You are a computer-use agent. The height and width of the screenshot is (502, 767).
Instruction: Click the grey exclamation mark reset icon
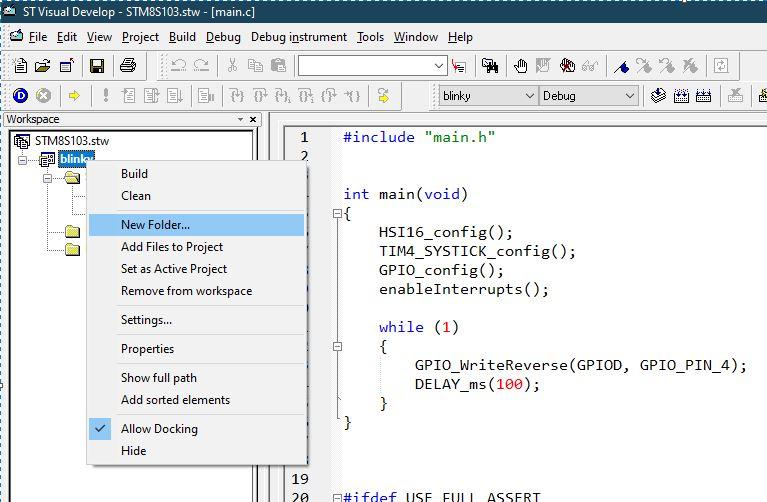pyautogui.click(x=105, y=95)
